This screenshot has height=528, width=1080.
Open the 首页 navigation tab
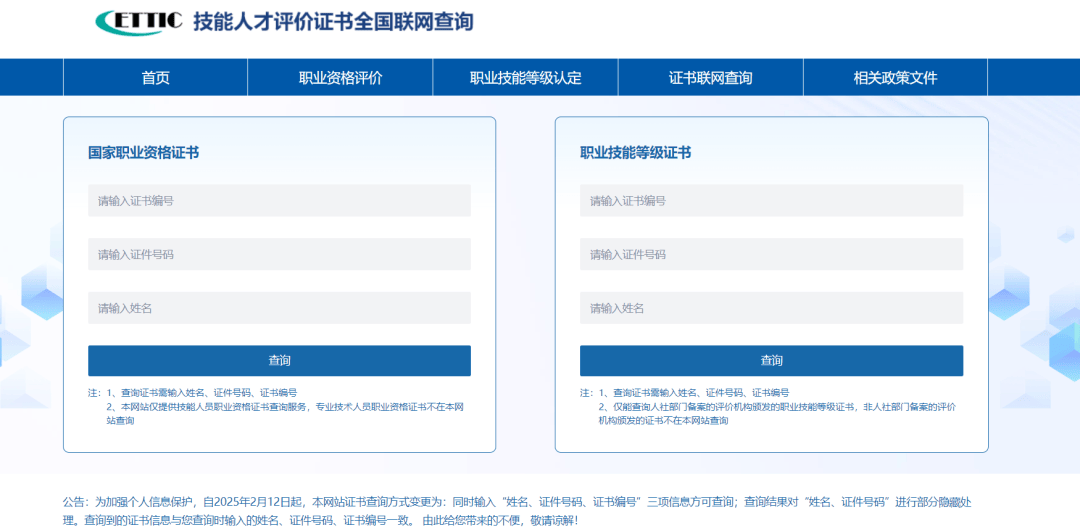[155, 78]
